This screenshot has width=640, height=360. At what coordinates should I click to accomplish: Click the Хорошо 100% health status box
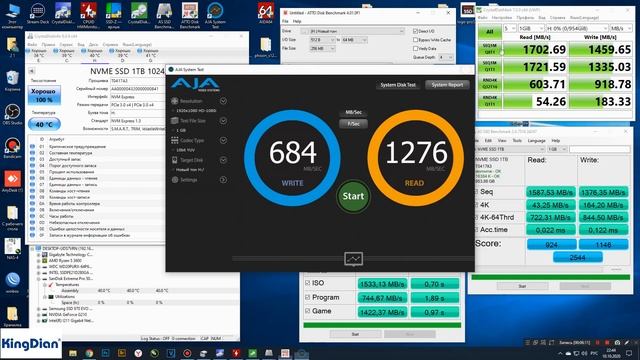click(44, 95)
